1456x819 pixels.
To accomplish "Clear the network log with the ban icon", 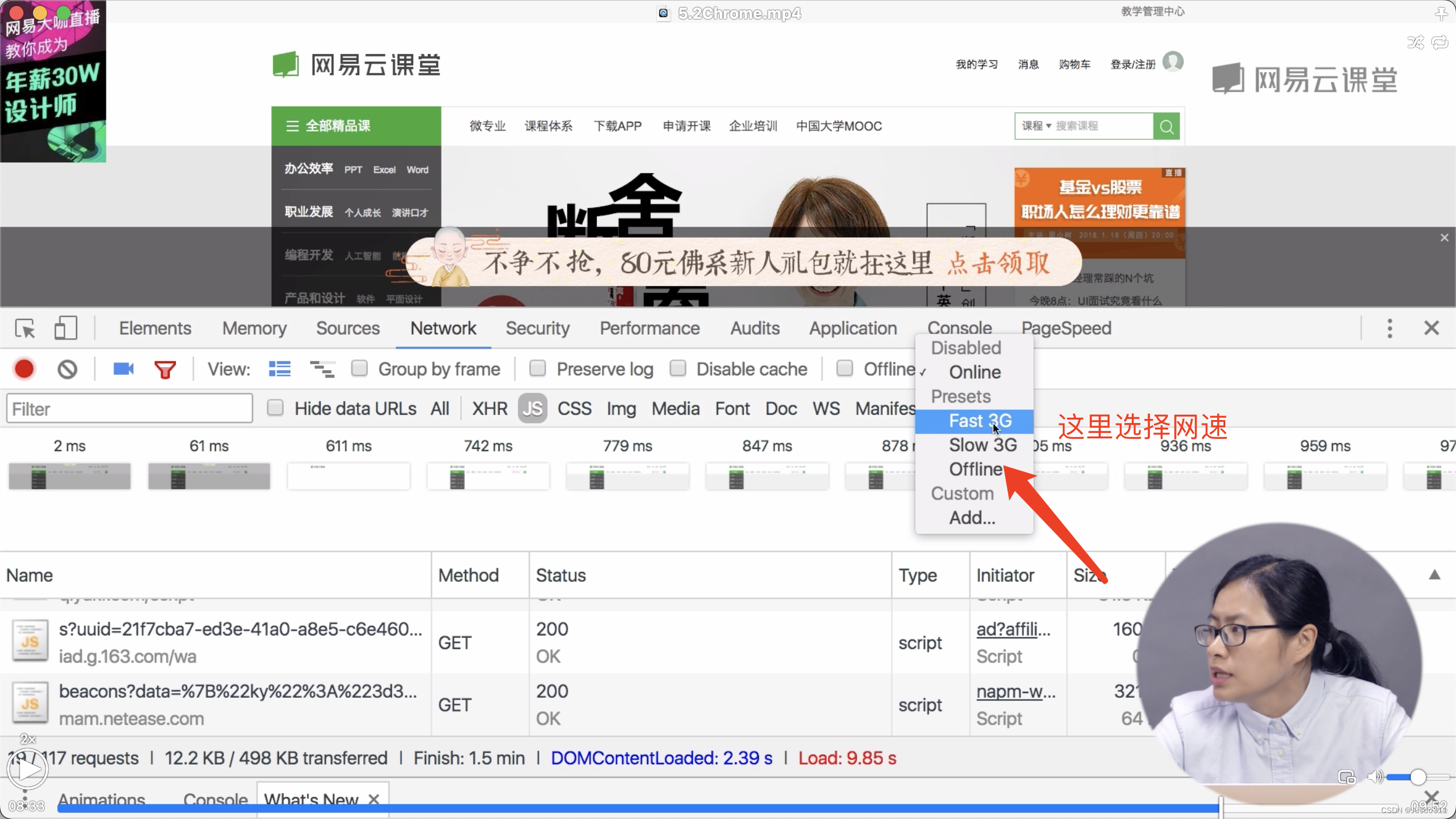I will click(68, 369).
